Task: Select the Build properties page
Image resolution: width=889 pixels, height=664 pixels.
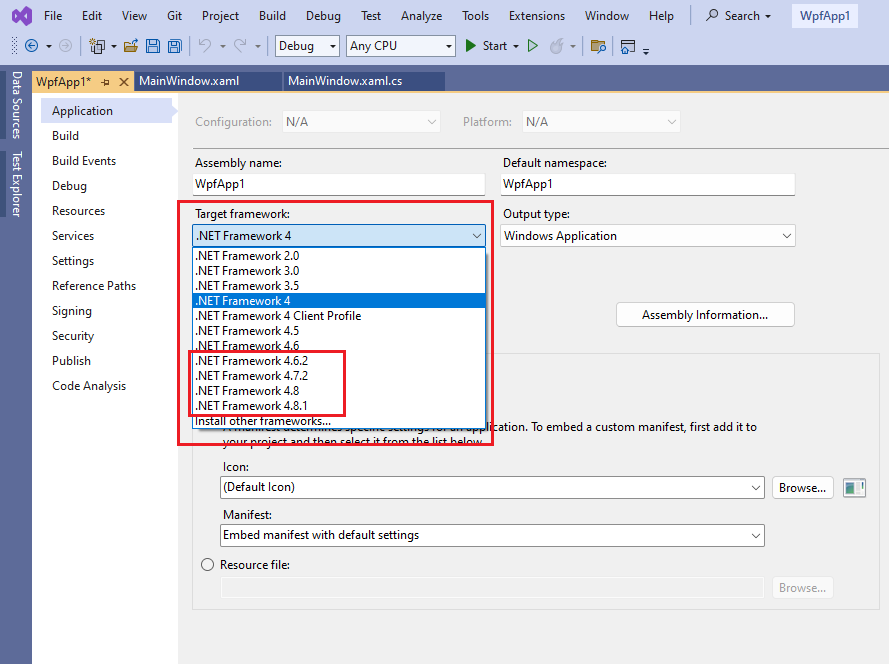Action: 65,136
